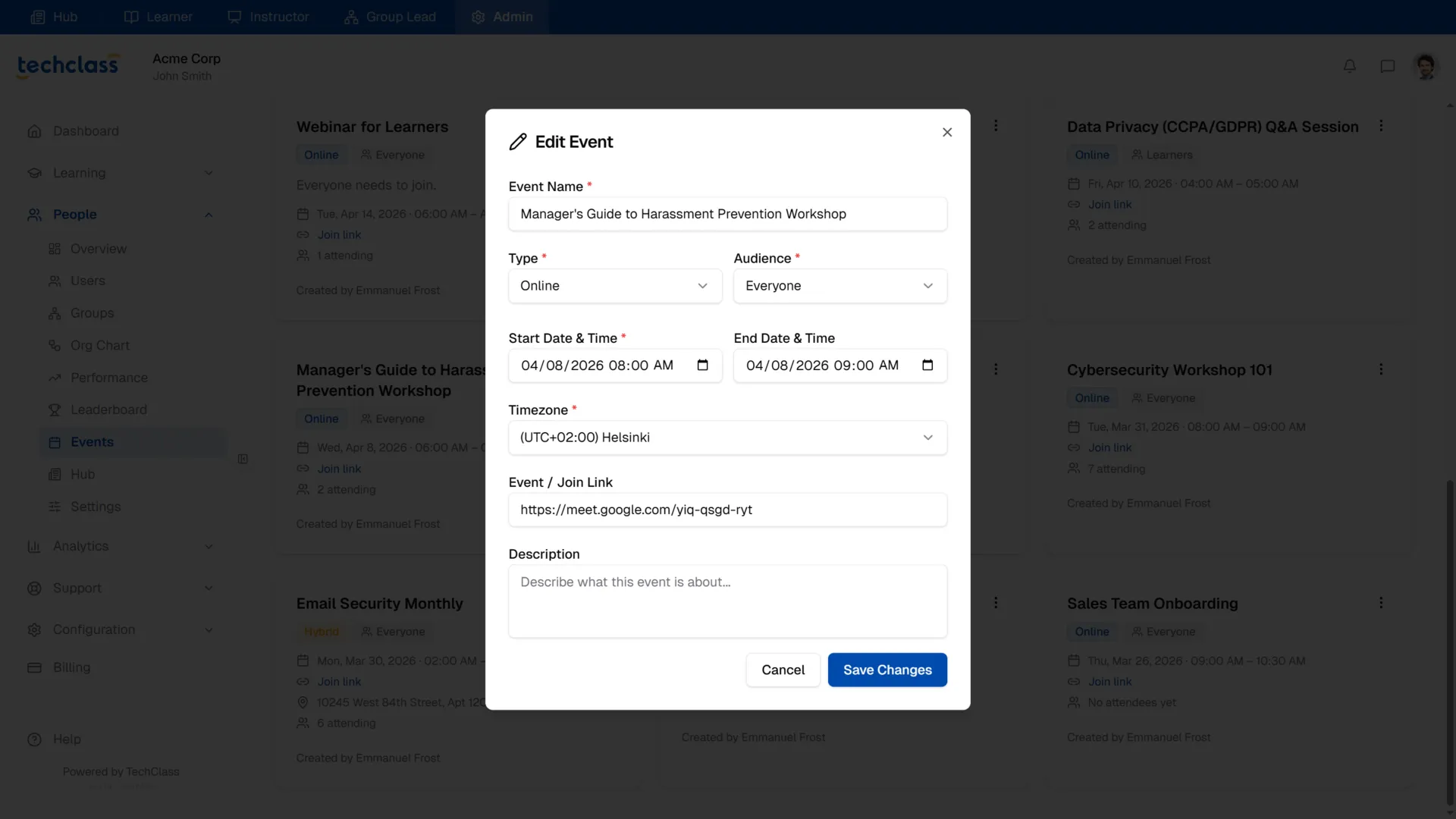This screenshot has width=1456, height=819.
Task: Click the Users icon in sidebar
Action: pos(55,281)
